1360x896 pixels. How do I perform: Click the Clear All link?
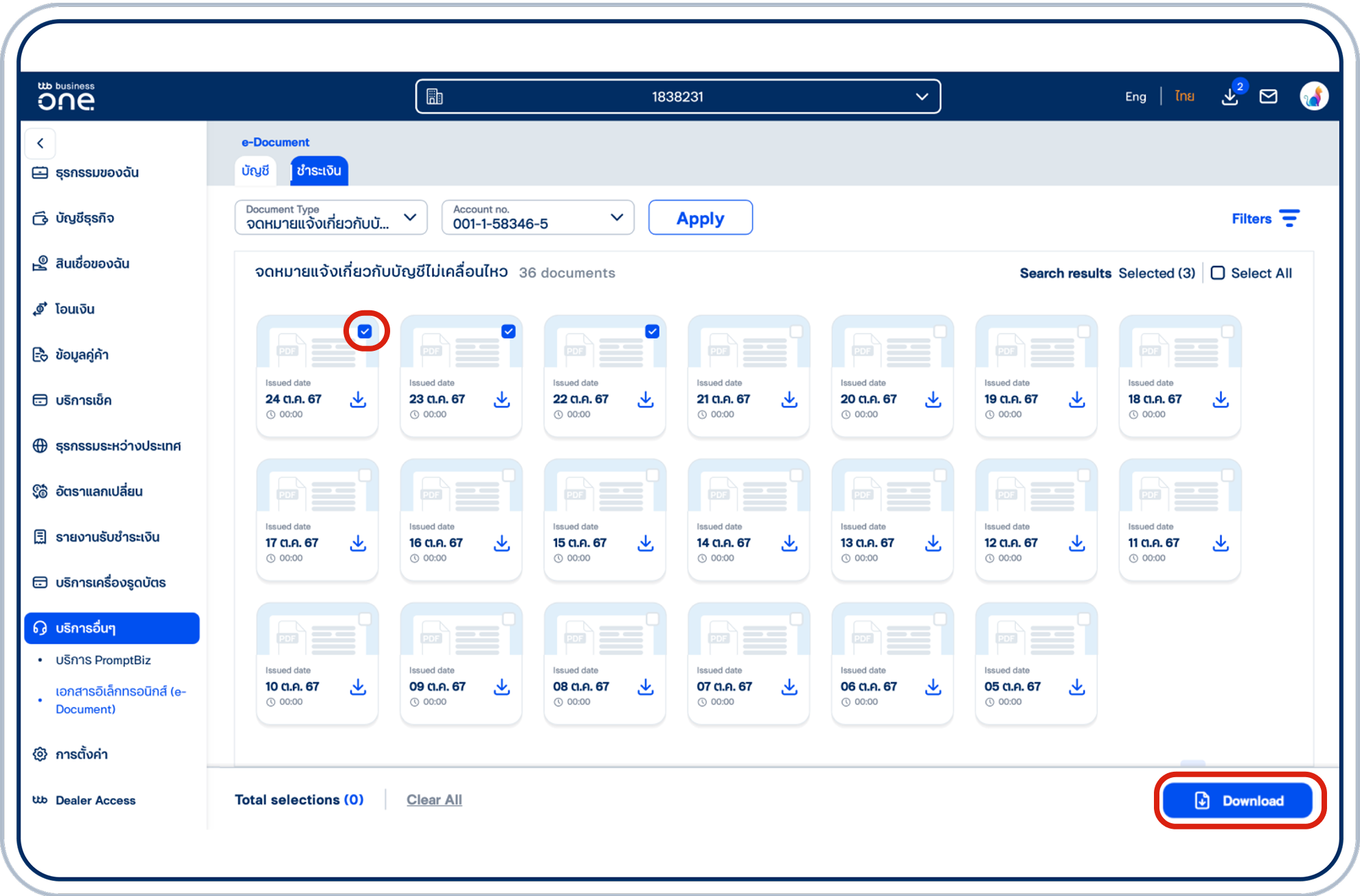pos(434,800)
